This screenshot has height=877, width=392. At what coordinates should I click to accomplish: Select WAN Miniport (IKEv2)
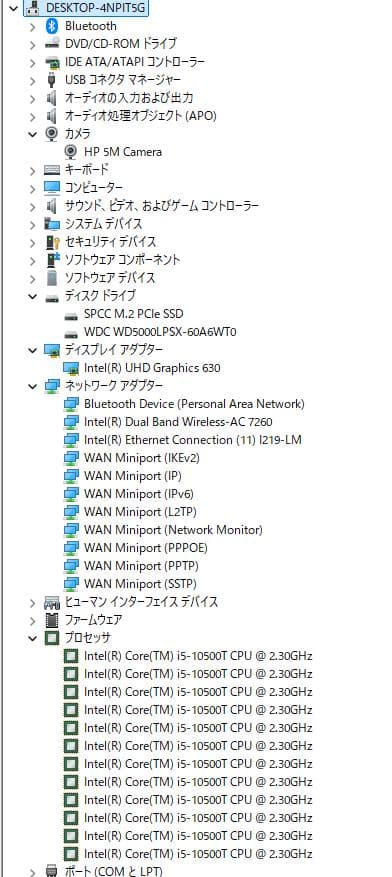pyautogui.click(x=141, y=458)
